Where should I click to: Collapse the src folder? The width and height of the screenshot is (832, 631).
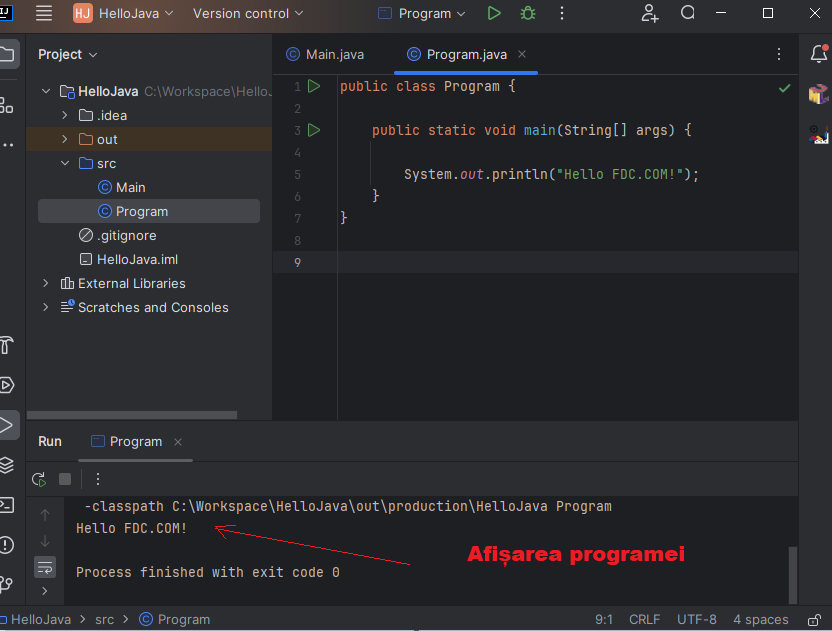(x=65, y=163)
